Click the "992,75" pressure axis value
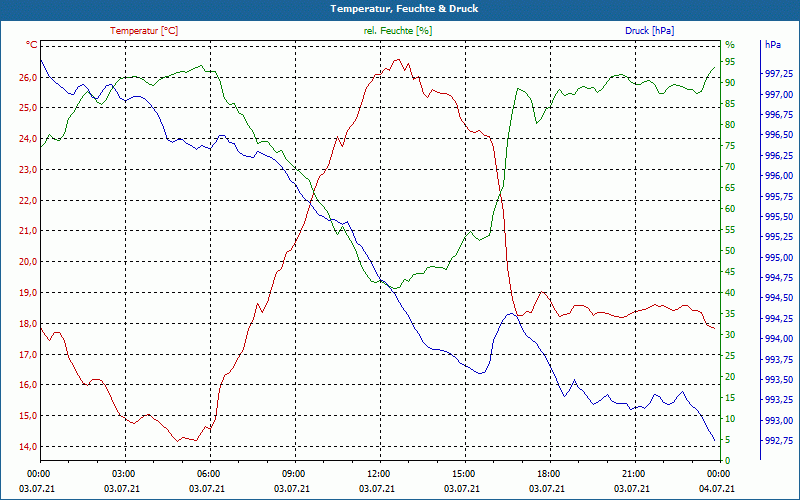This screenshot has width=800, height=500. pyautogui.click(x=779, y=440)
